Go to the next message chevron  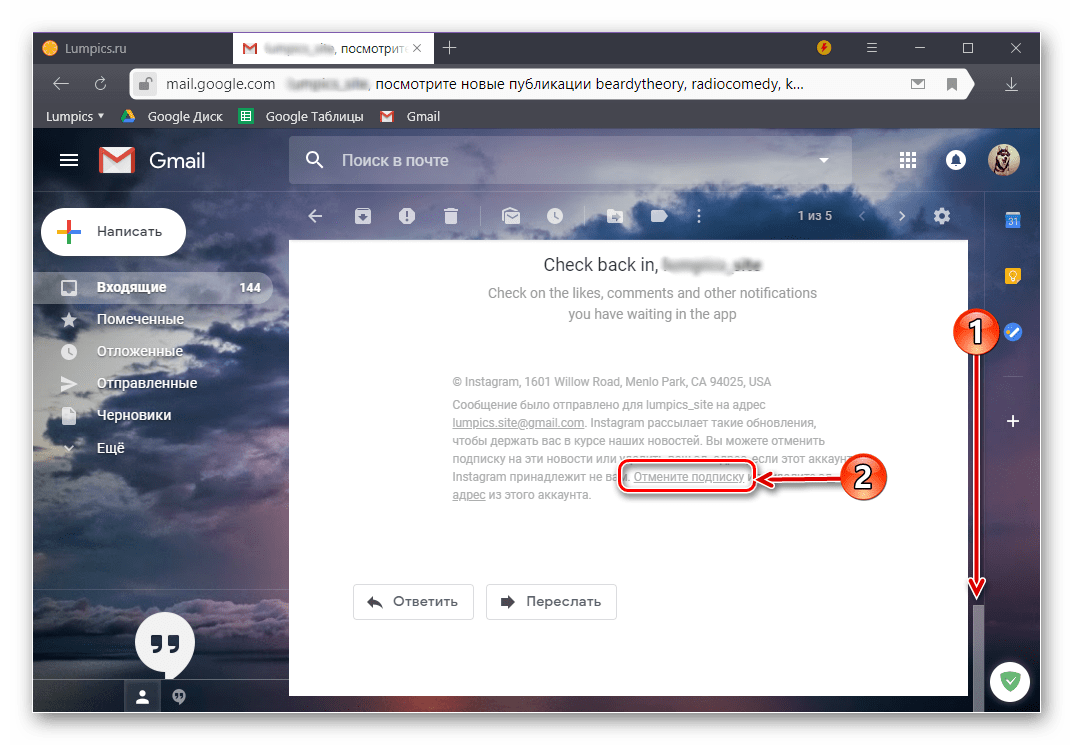902,216
